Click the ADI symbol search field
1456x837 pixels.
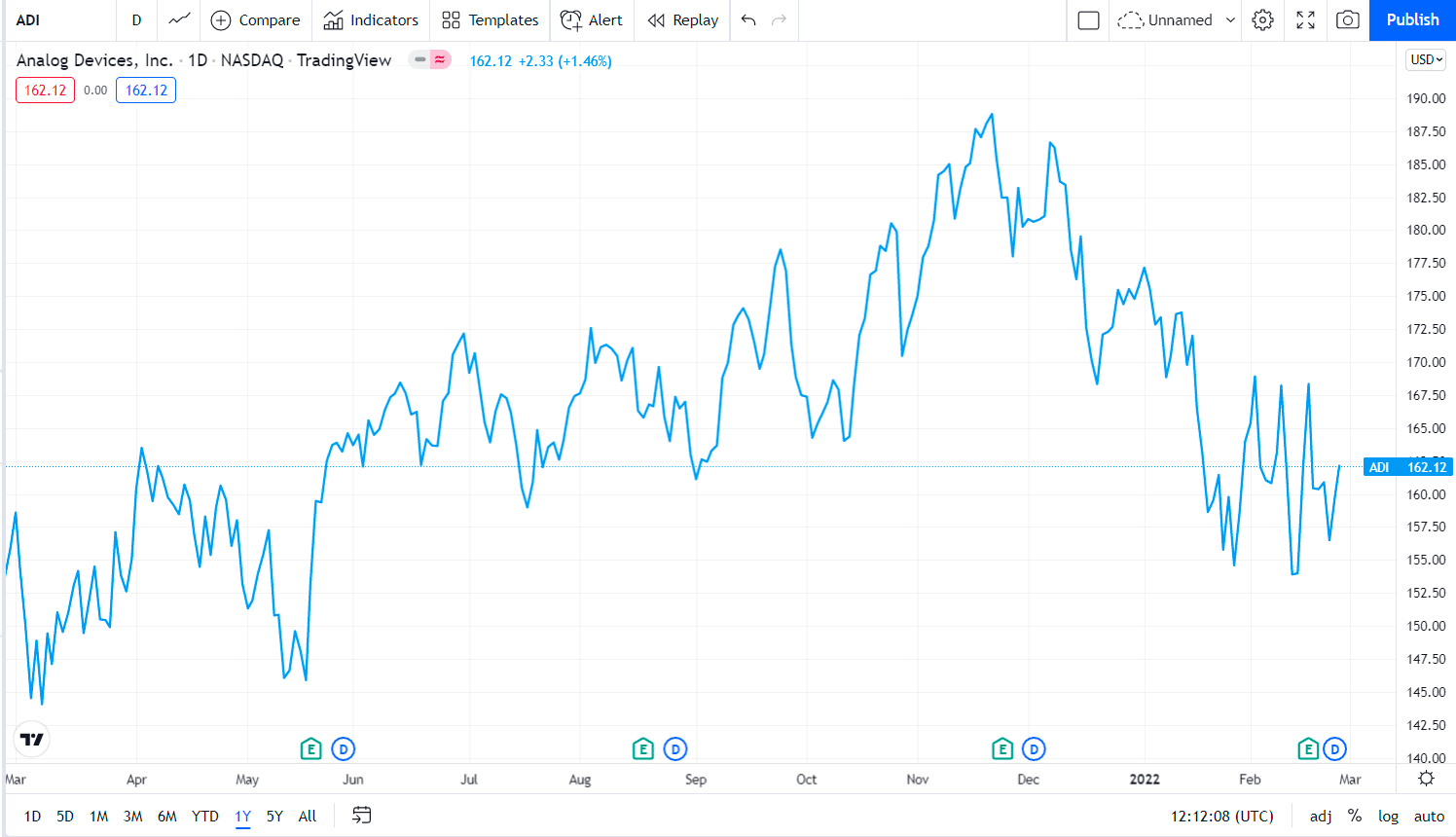60,20
